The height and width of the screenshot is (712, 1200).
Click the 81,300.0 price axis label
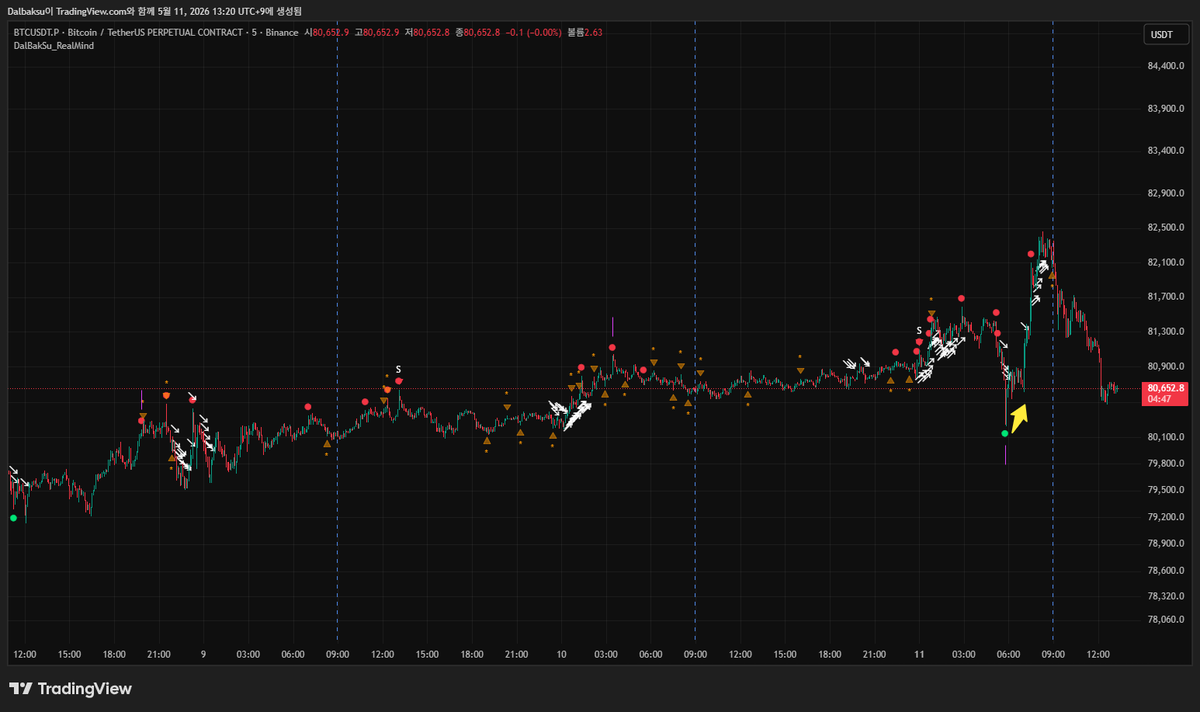[x=1165, y=331]
